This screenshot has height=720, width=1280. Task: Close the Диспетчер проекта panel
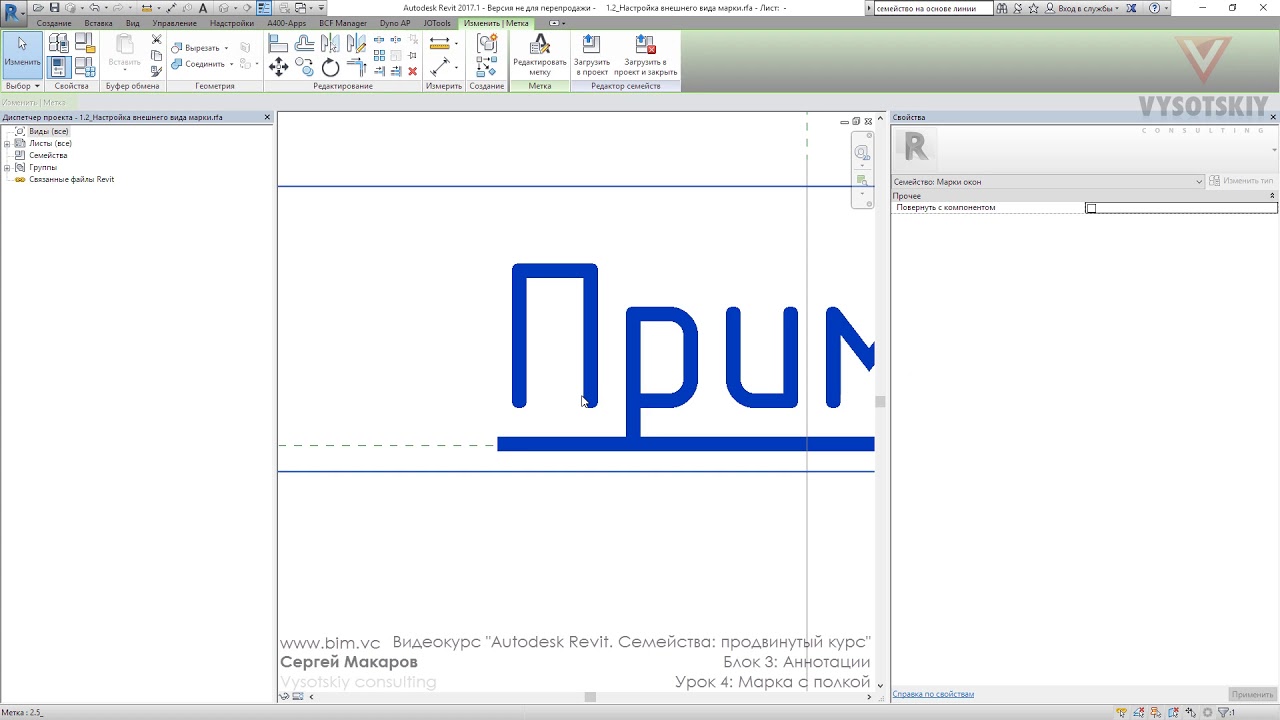[x=267, y=117]
